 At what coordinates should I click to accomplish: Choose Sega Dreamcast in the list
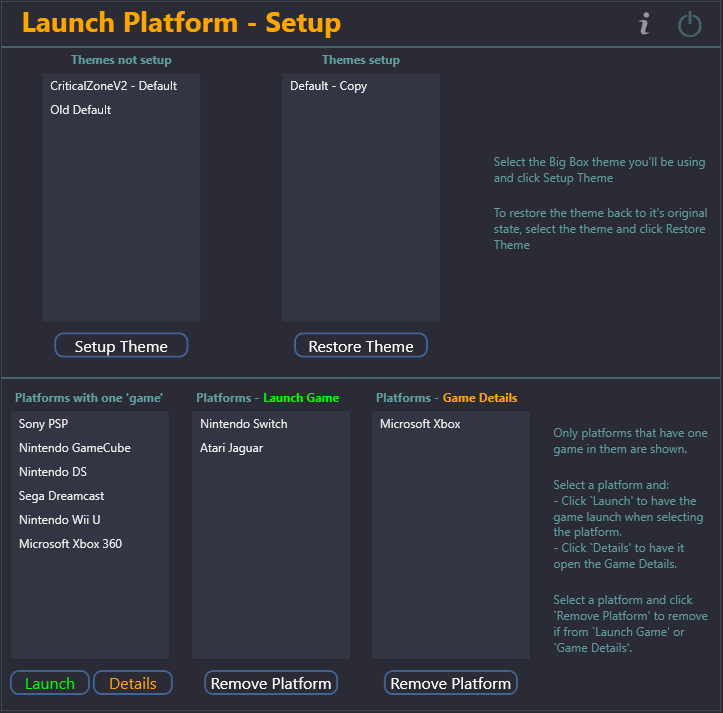click(62, 496)
